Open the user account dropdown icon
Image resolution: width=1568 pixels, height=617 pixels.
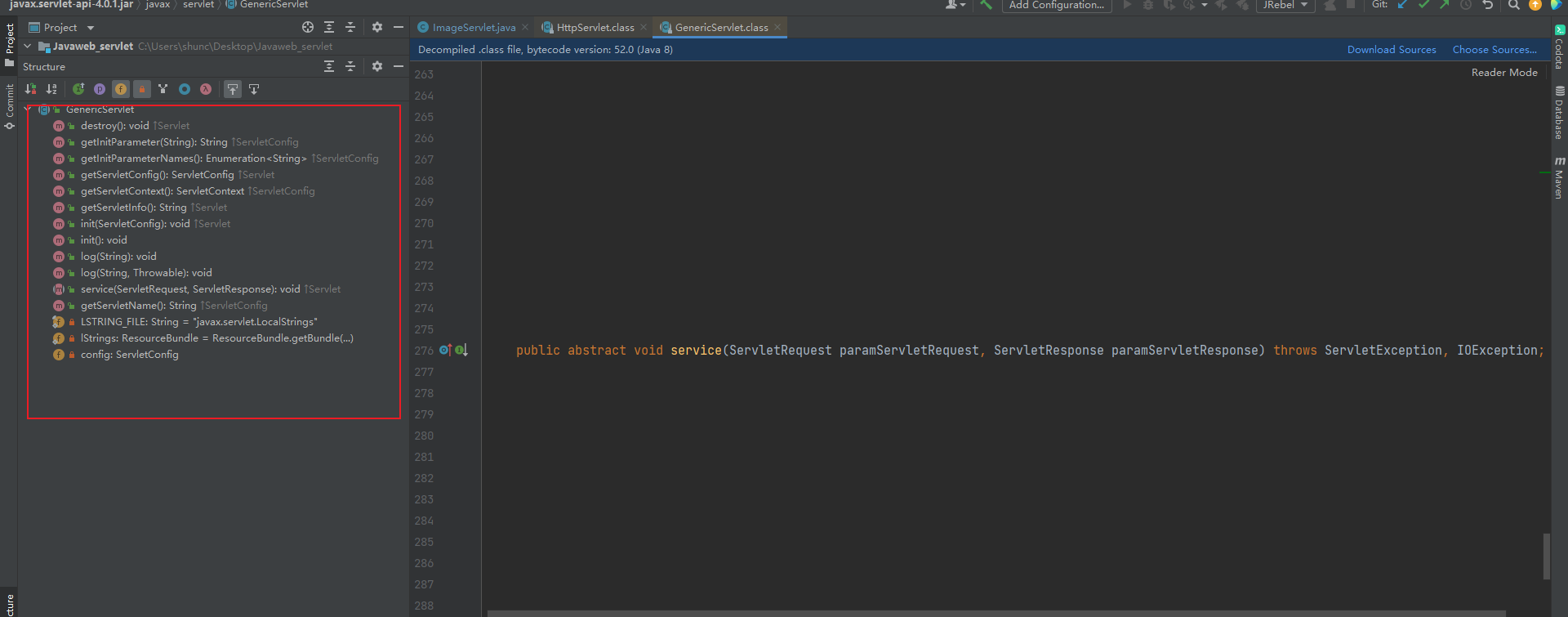tap(955, 5)
